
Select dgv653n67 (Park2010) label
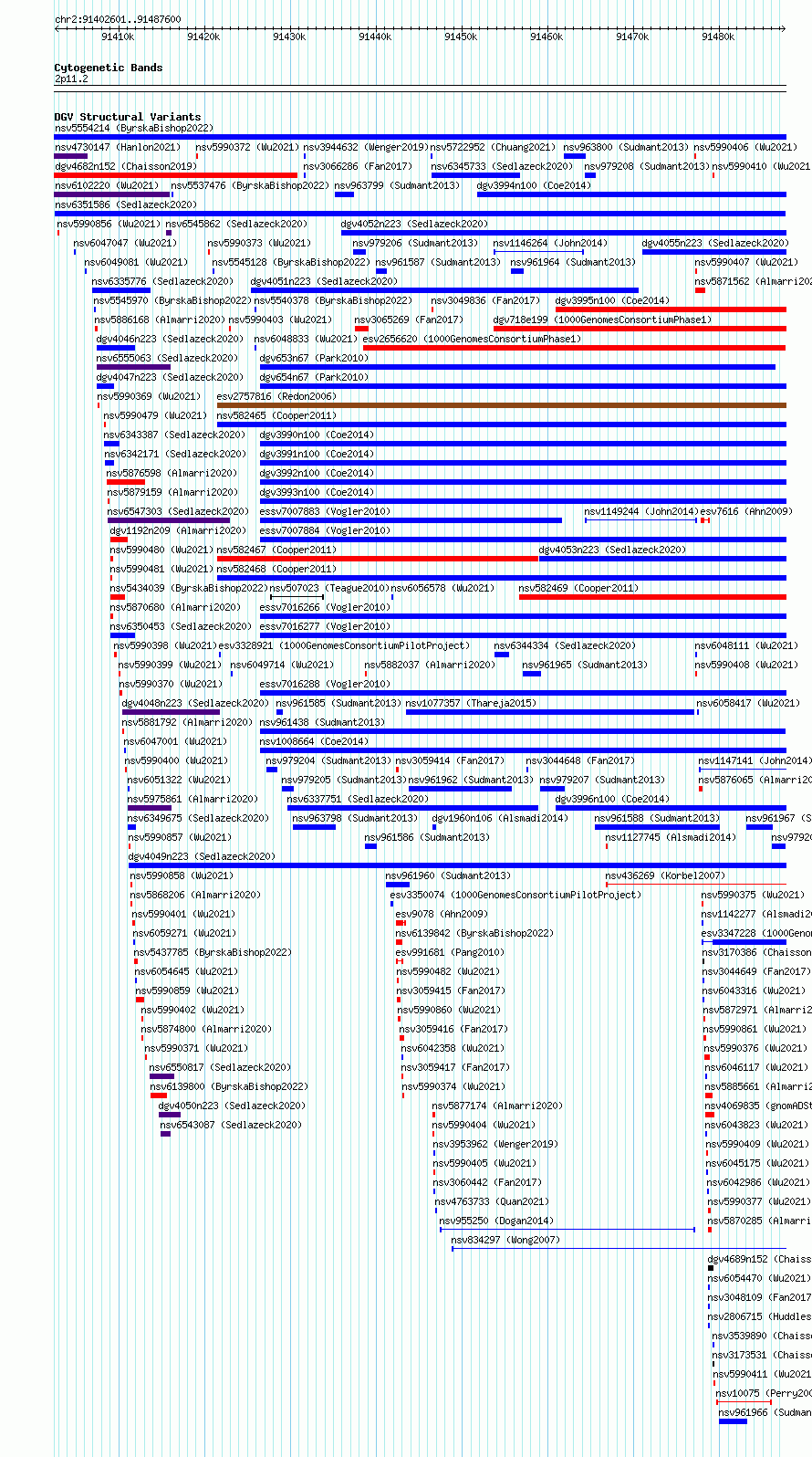point(314,358)
